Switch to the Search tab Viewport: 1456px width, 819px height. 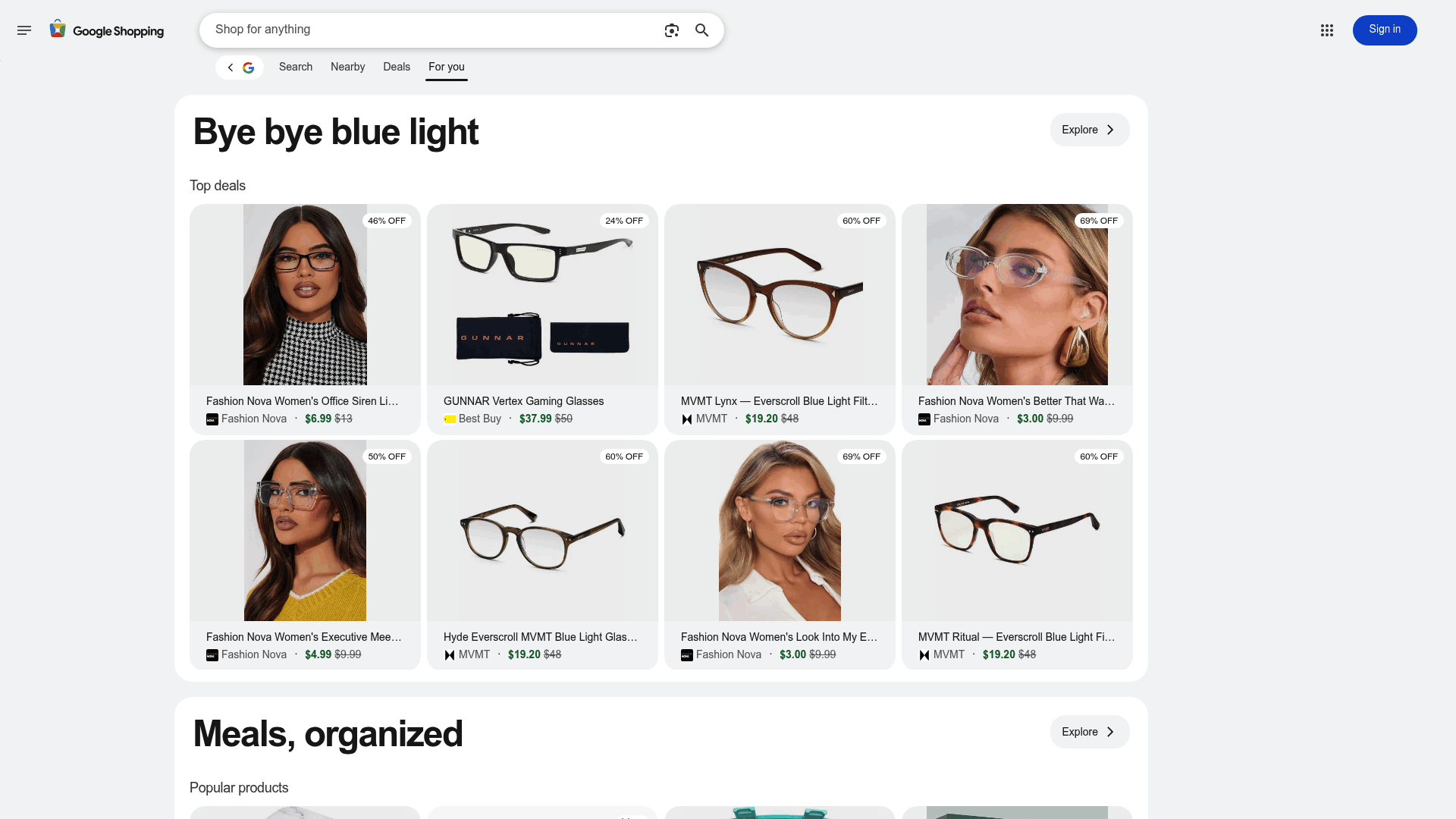296,67
